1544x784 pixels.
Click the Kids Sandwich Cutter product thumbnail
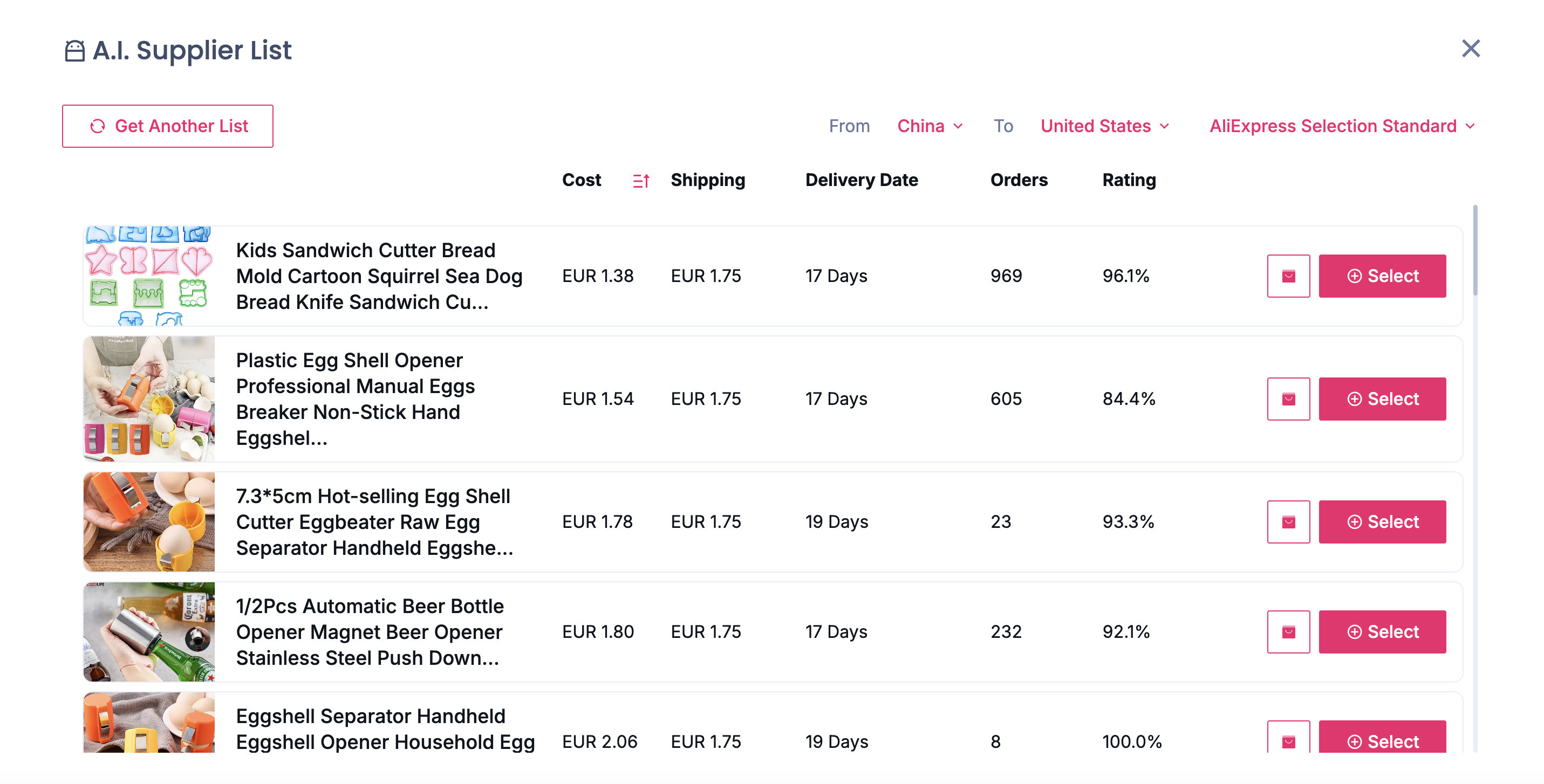pos(149,276)
